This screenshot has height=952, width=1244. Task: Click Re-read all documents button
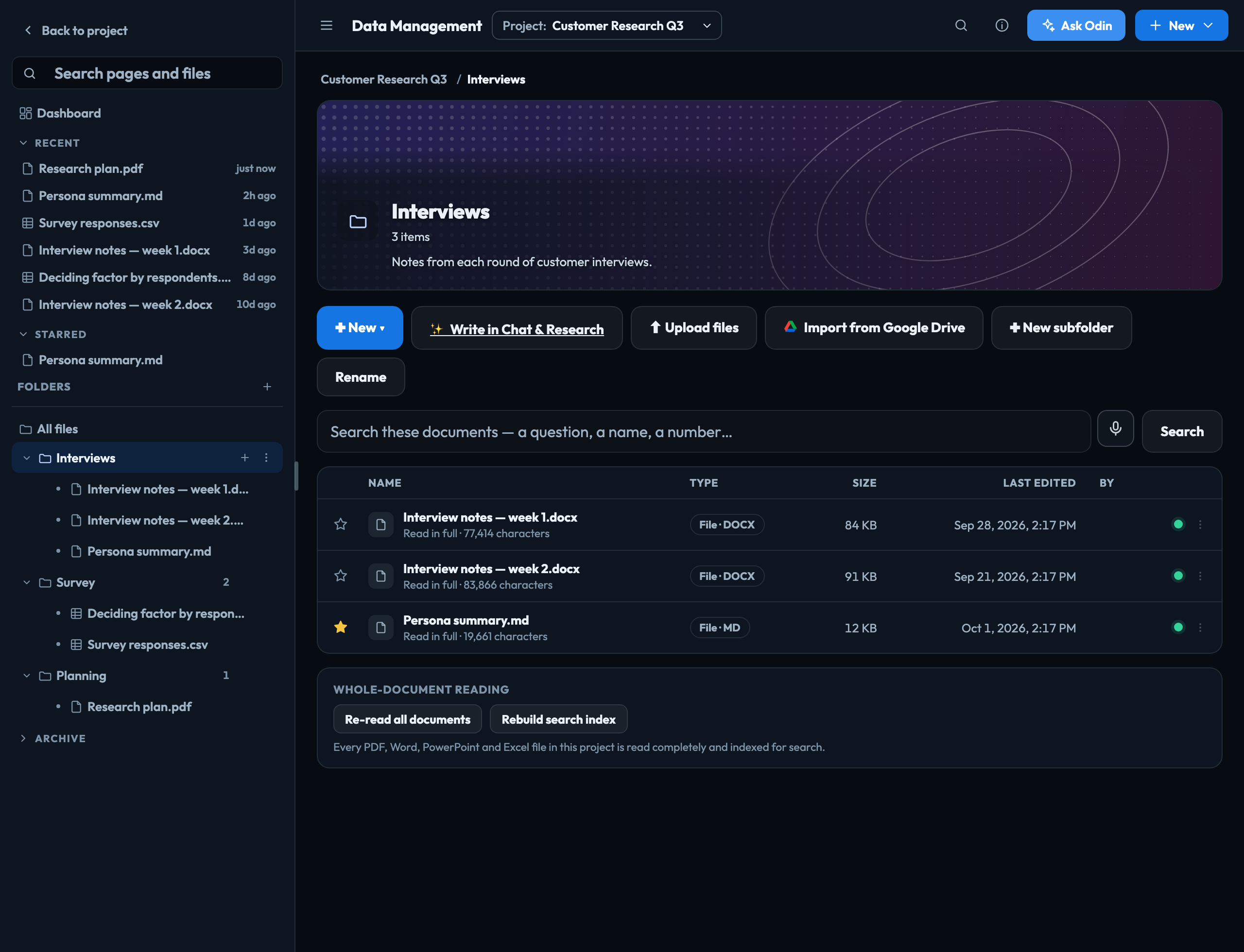(x=407, y=719)
